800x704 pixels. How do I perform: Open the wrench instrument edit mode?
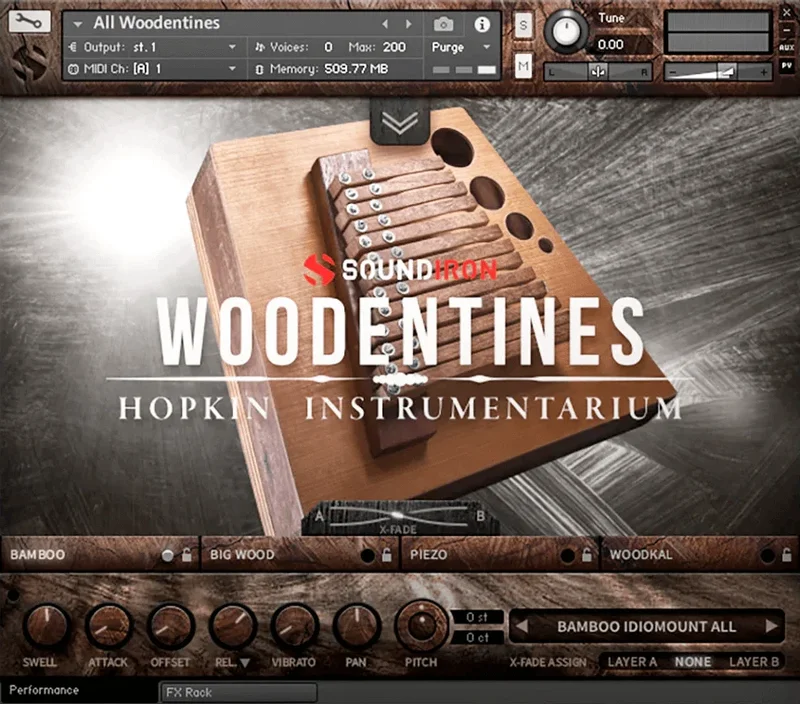click(x=29, y=21)
